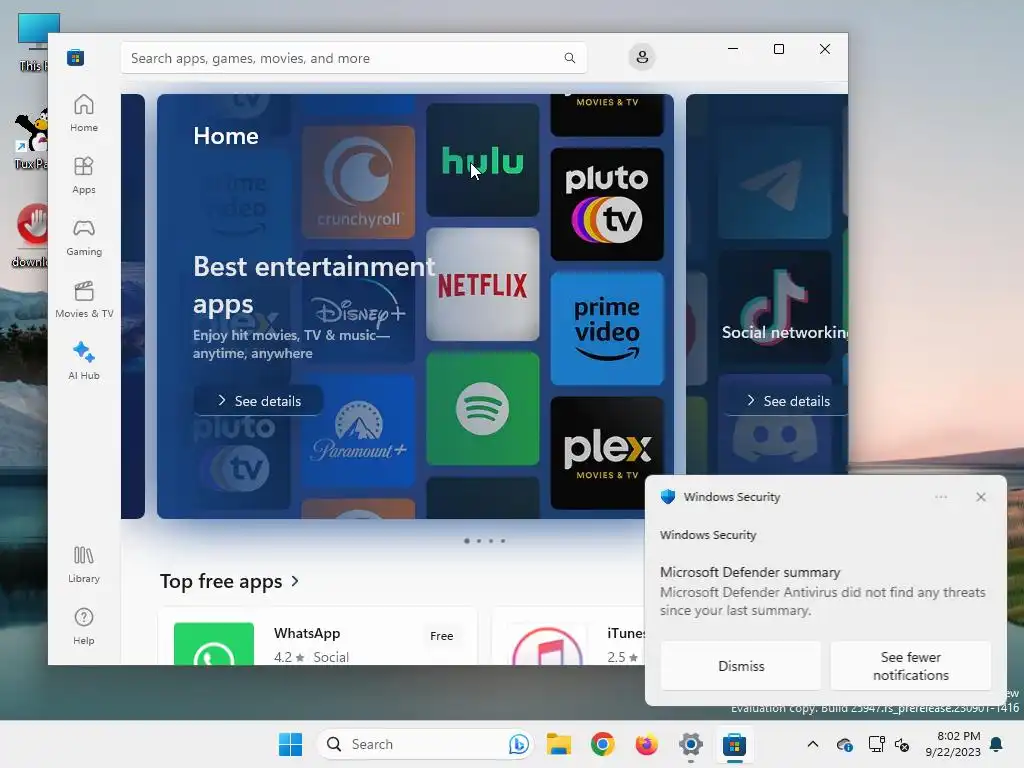Click the taskbar Search box
Screen dimensions: 1024x768
tap(425, 744)
